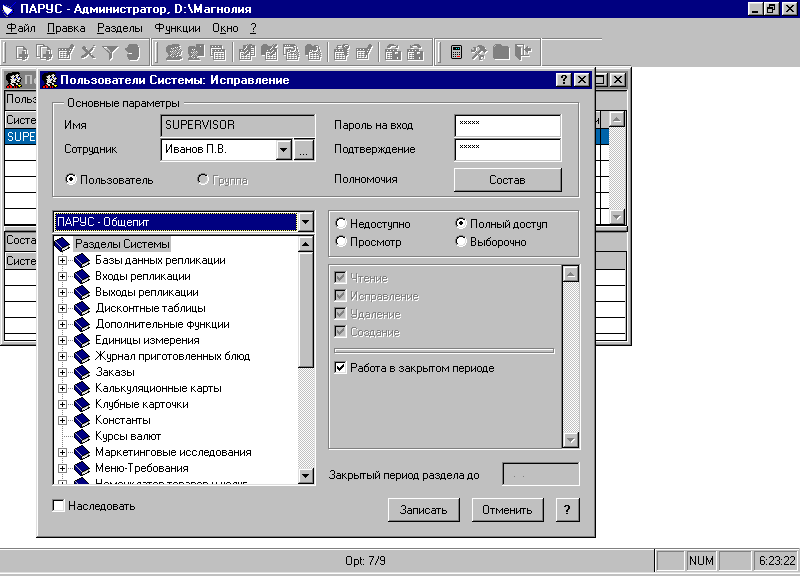Click the funnel filter icon
Viewport: 800px width, 576px height.
[x=110, y=53]
